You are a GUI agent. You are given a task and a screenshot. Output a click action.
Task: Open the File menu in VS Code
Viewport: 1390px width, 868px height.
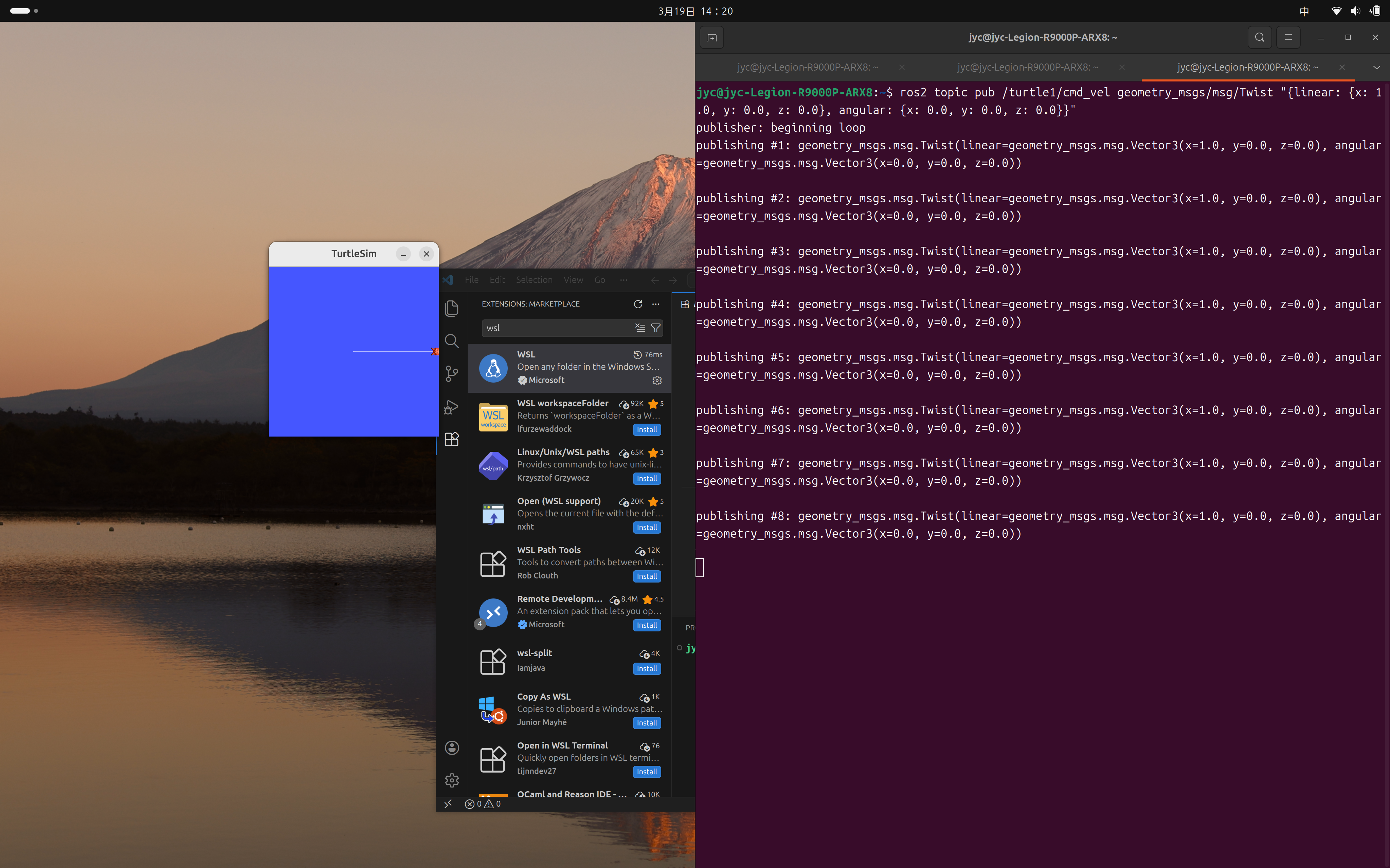pos(471,280)
